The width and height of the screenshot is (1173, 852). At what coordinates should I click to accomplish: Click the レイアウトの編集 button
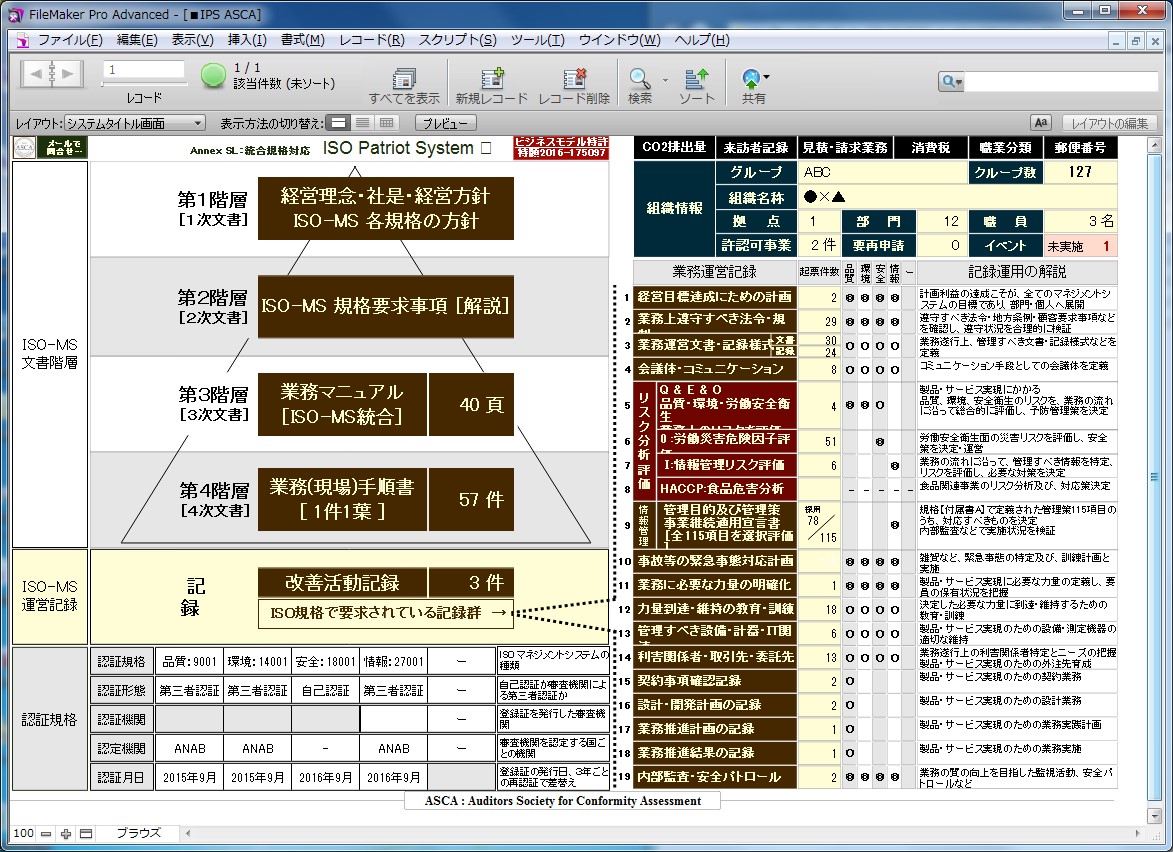coord(1109,123)
